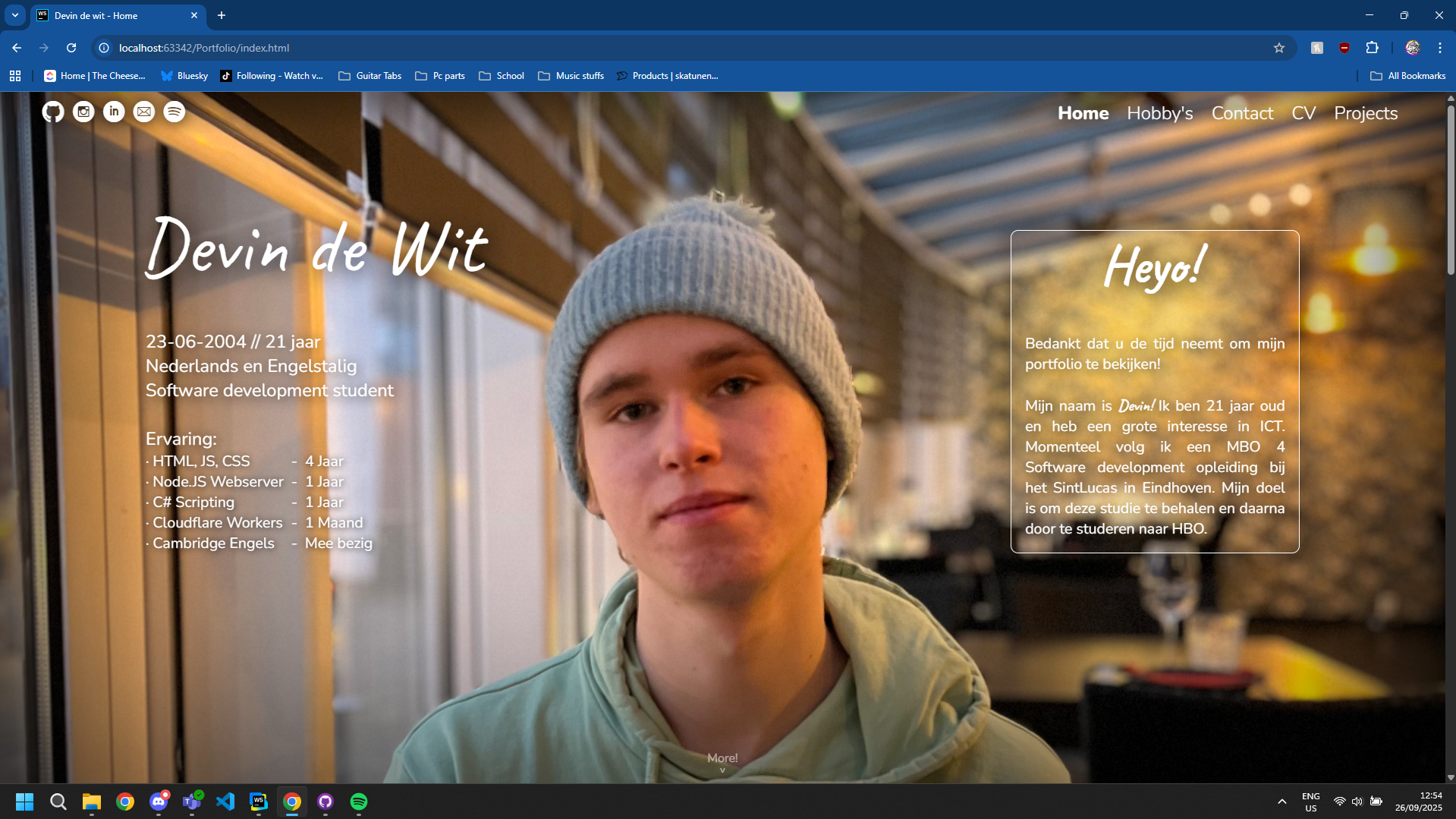Open the Instagram social icon
The height and width of the screenshot is (819, 1456).
click(83, 112)
